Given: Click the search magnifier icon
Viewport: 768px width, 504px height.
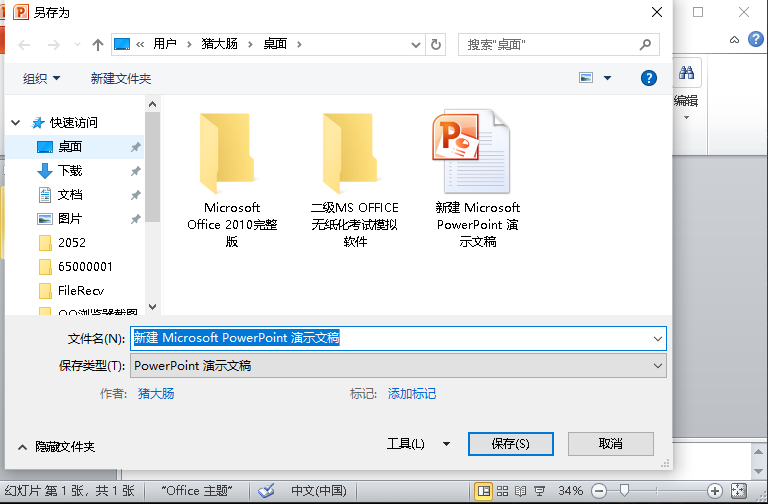Looking at the screenshot, I should 646,45.
